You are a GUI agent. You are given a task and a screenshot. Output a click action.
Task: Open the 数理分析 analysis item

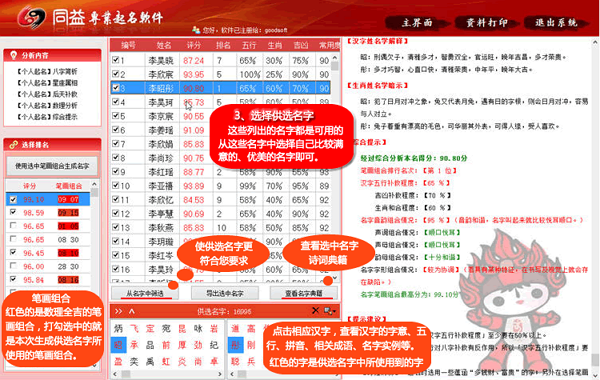[47, 105]
